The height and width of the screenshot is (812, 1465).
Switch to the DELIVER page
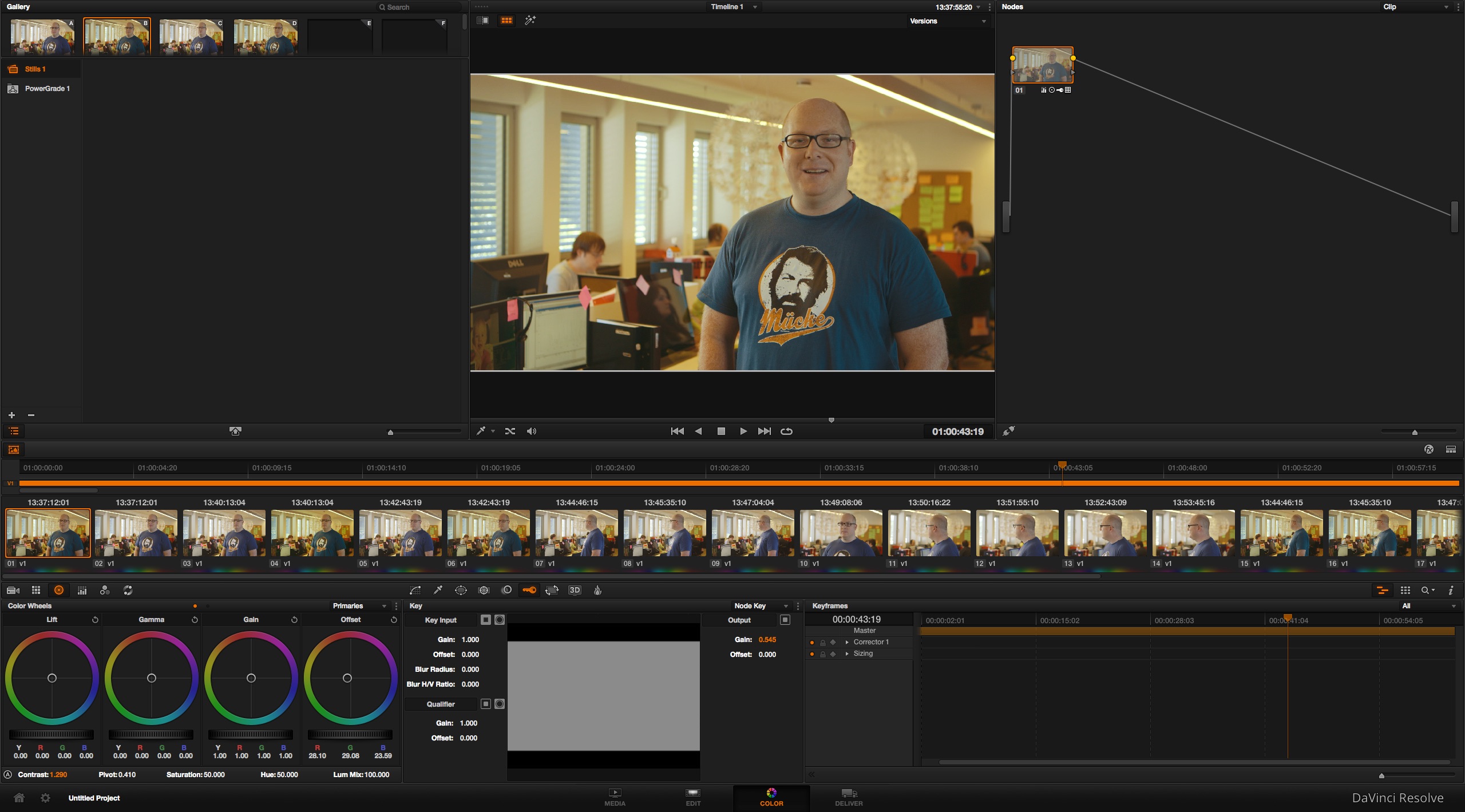[x=849, y=797]
